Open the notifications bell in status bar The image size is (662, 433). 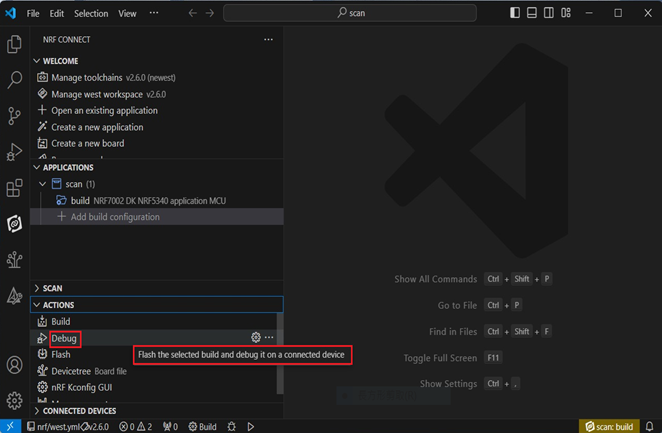649,427
